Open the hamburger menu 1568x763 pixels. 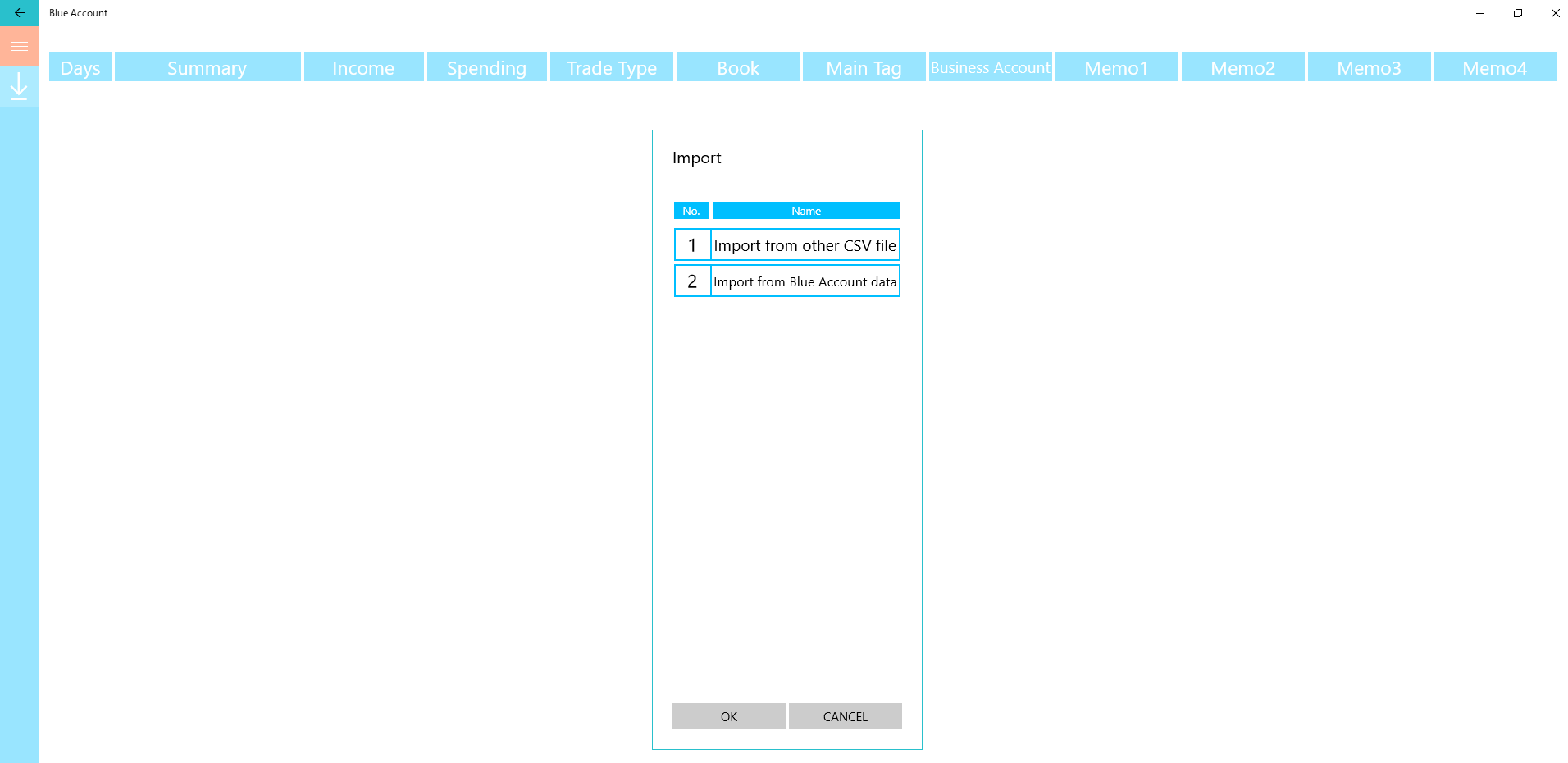coord(20,46)
